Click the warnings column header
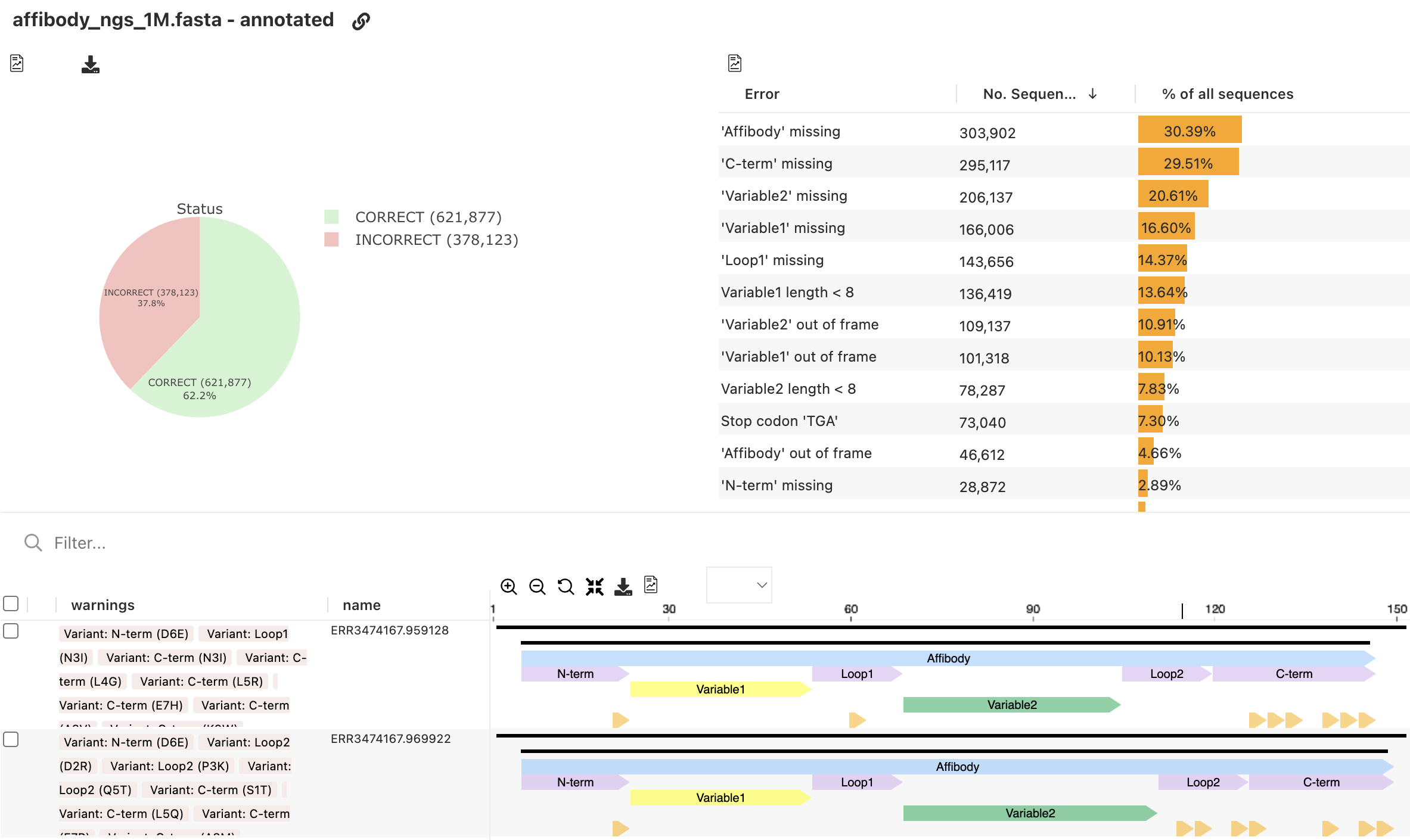This screenshot has width=1410, height=840. click(x=103, y=605)
